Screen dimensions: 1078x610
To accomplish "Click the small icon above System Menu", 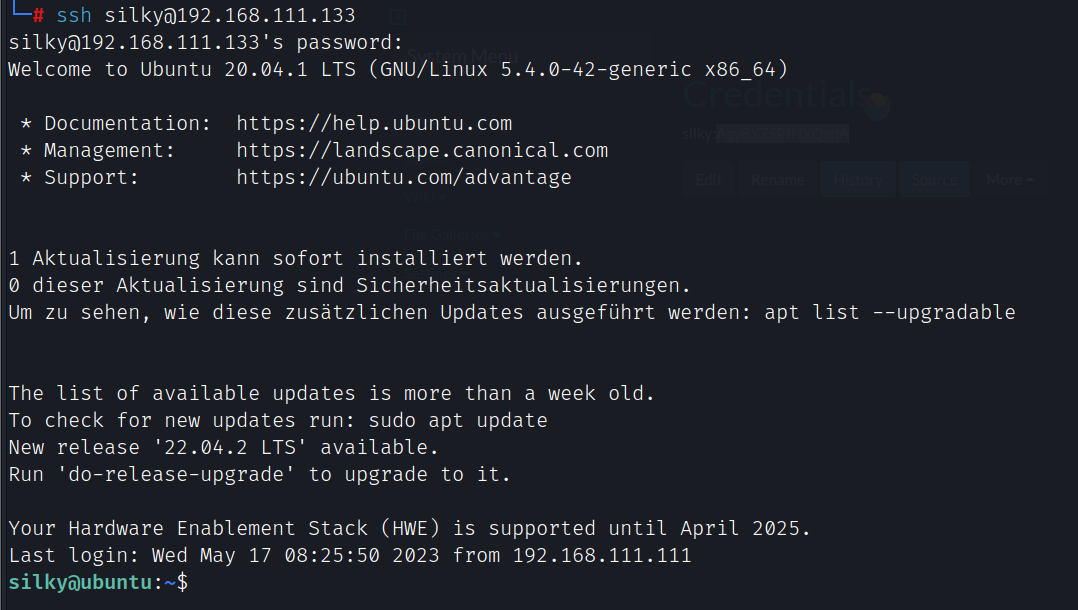I will (x=396, y=17).
